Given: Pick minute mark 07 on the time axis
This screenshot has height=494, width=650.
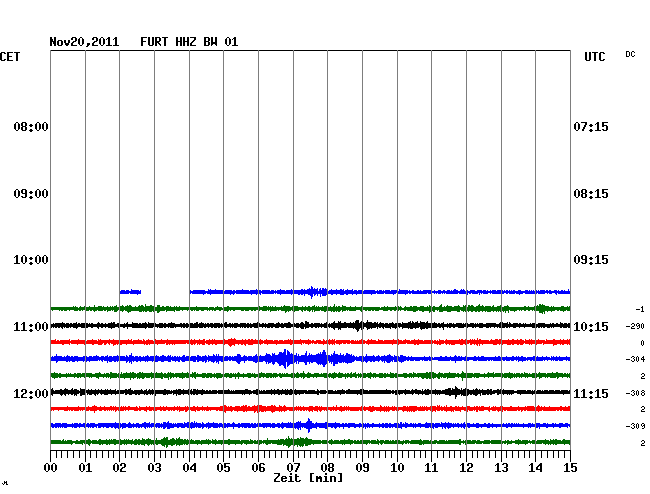Looking at the screenshot, I should 293,468.
